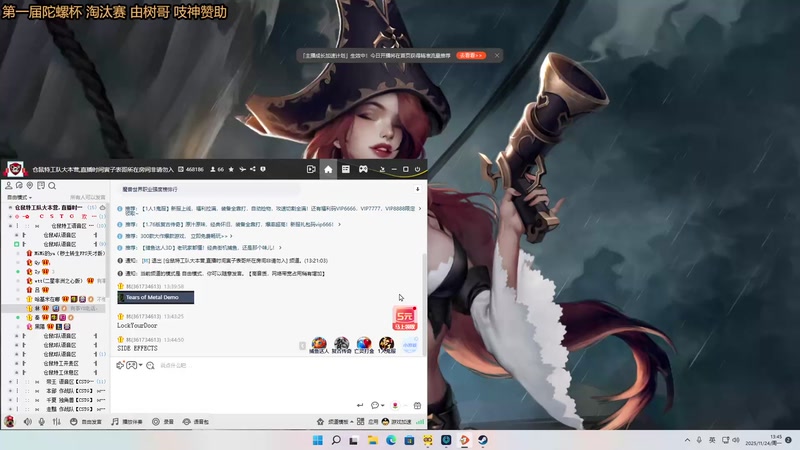Launch the 亡灵打金 mini-game icon
Image resolution: width=800 pixels, height=450 pixels.
pos(364,345)
